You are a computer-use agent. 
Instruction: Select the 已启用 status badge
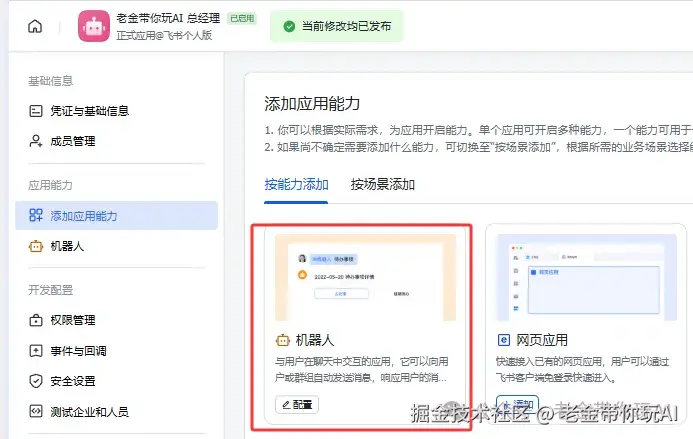[x=242, y=19]
